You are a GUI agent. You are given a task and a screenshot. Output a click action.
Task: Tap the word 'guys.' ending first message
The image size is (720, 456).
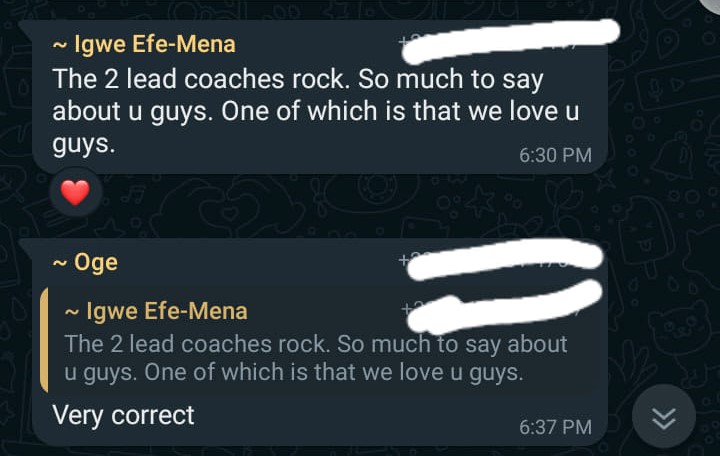[x=84, y=145]
